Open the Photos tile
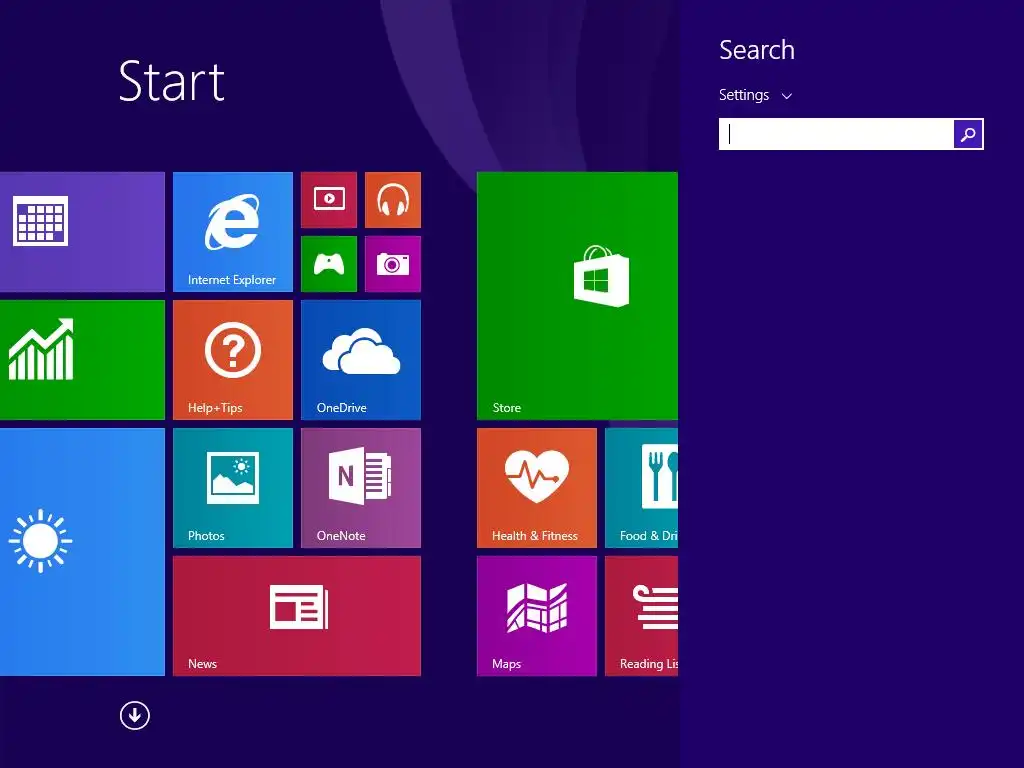 (232, 488)
